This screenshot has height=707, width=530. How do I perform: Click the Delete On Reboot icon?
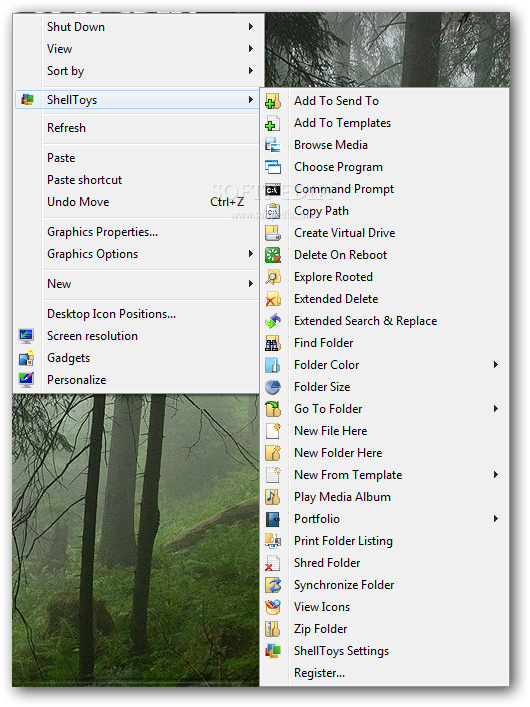[x=273, y=255]
